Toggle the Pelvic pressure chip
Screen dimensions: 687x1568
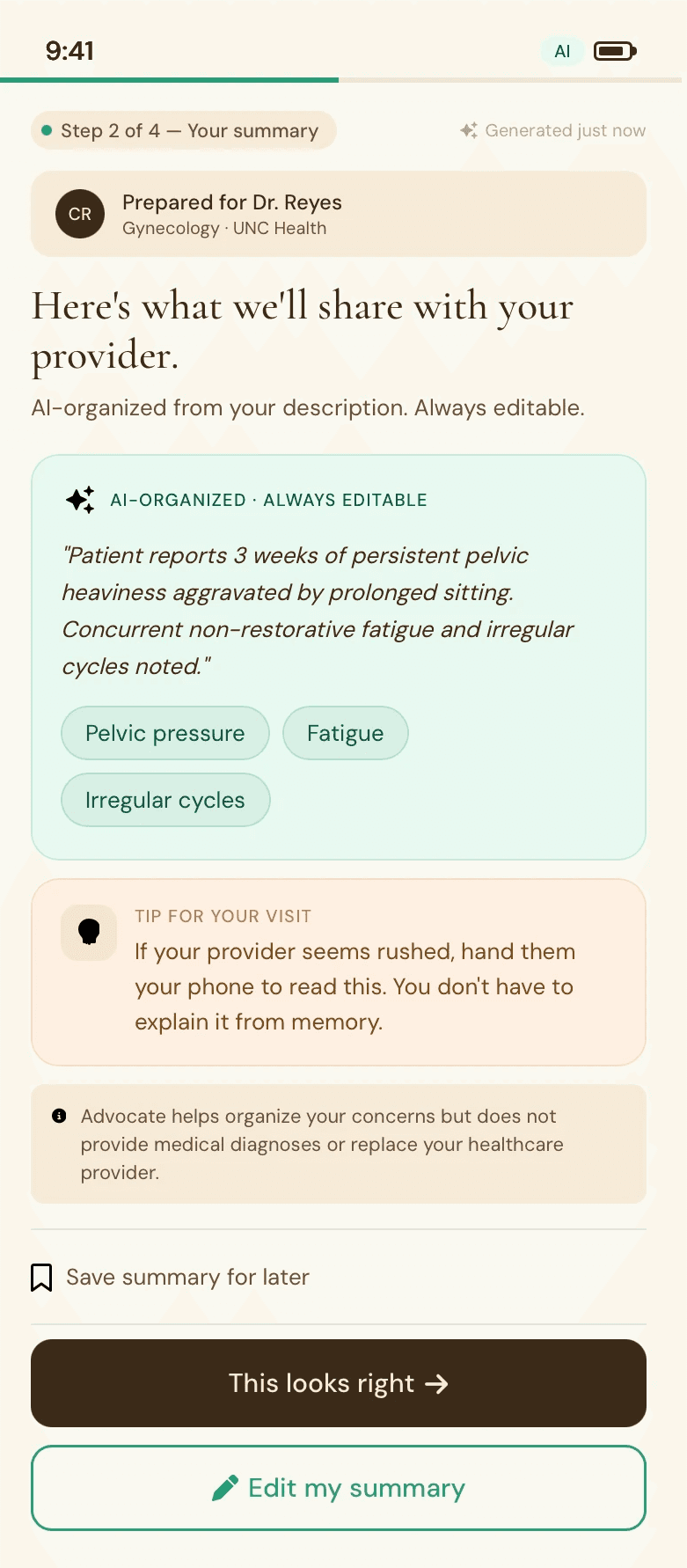[165, 733]
